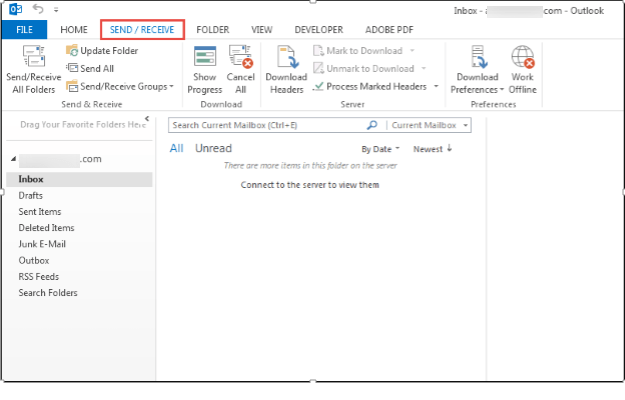Click Download Headers icon

point(287,56)
